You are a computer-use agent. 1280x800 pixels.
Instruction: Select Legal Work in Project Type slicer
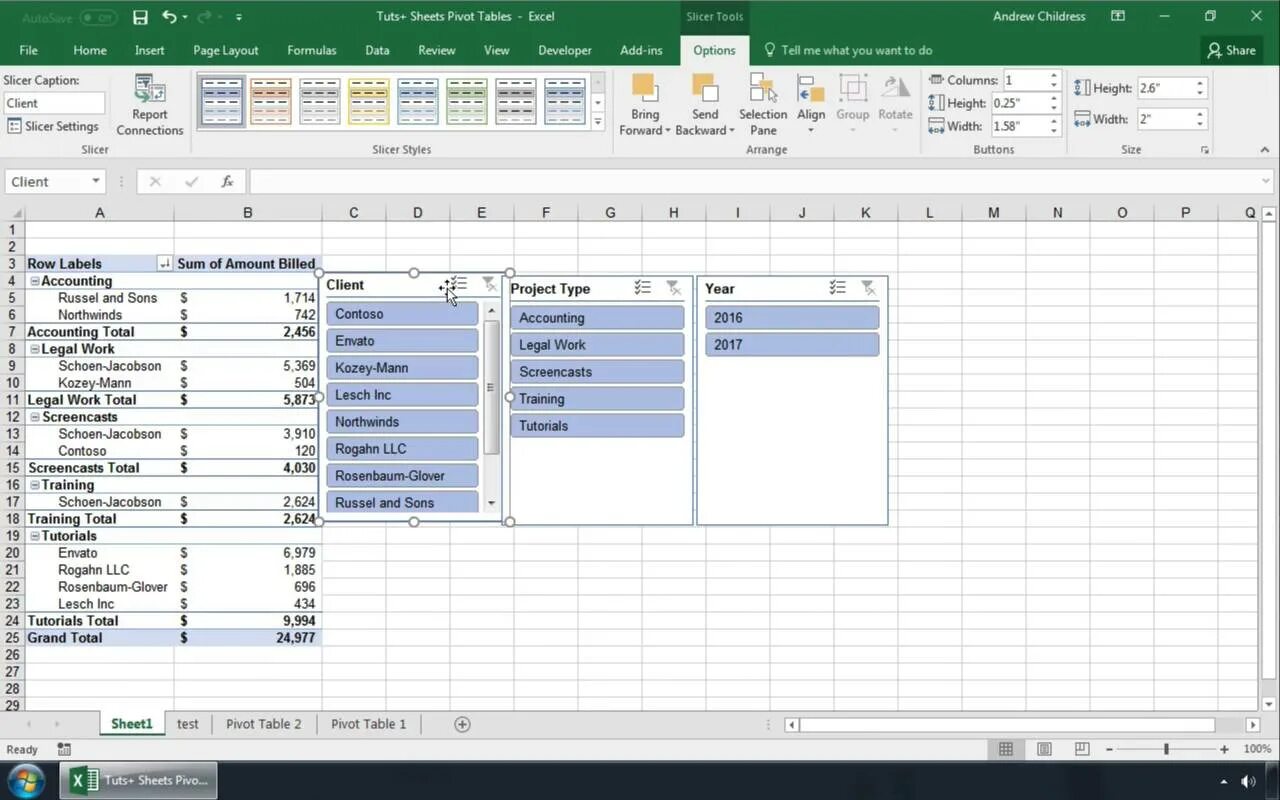(x=597, y=345)
